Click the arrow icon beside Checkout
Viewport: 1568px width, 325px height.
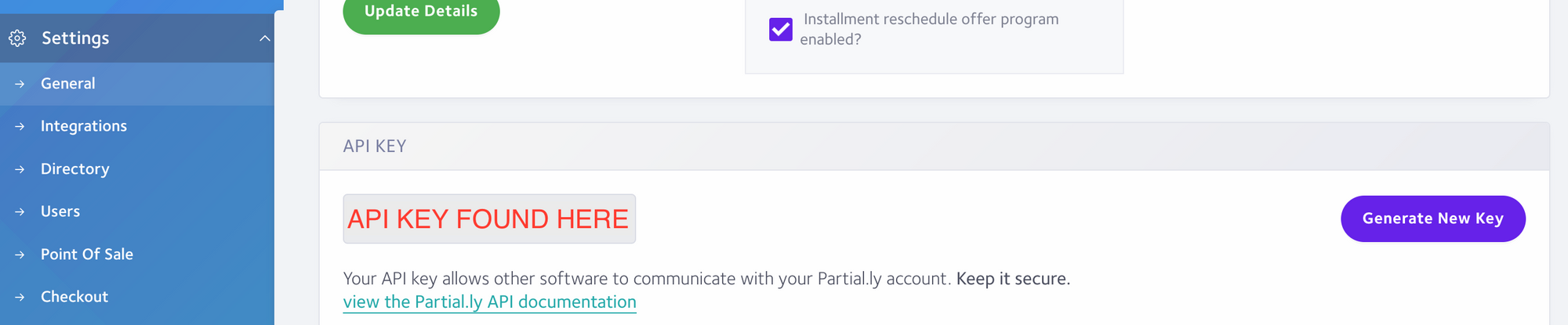20,297
